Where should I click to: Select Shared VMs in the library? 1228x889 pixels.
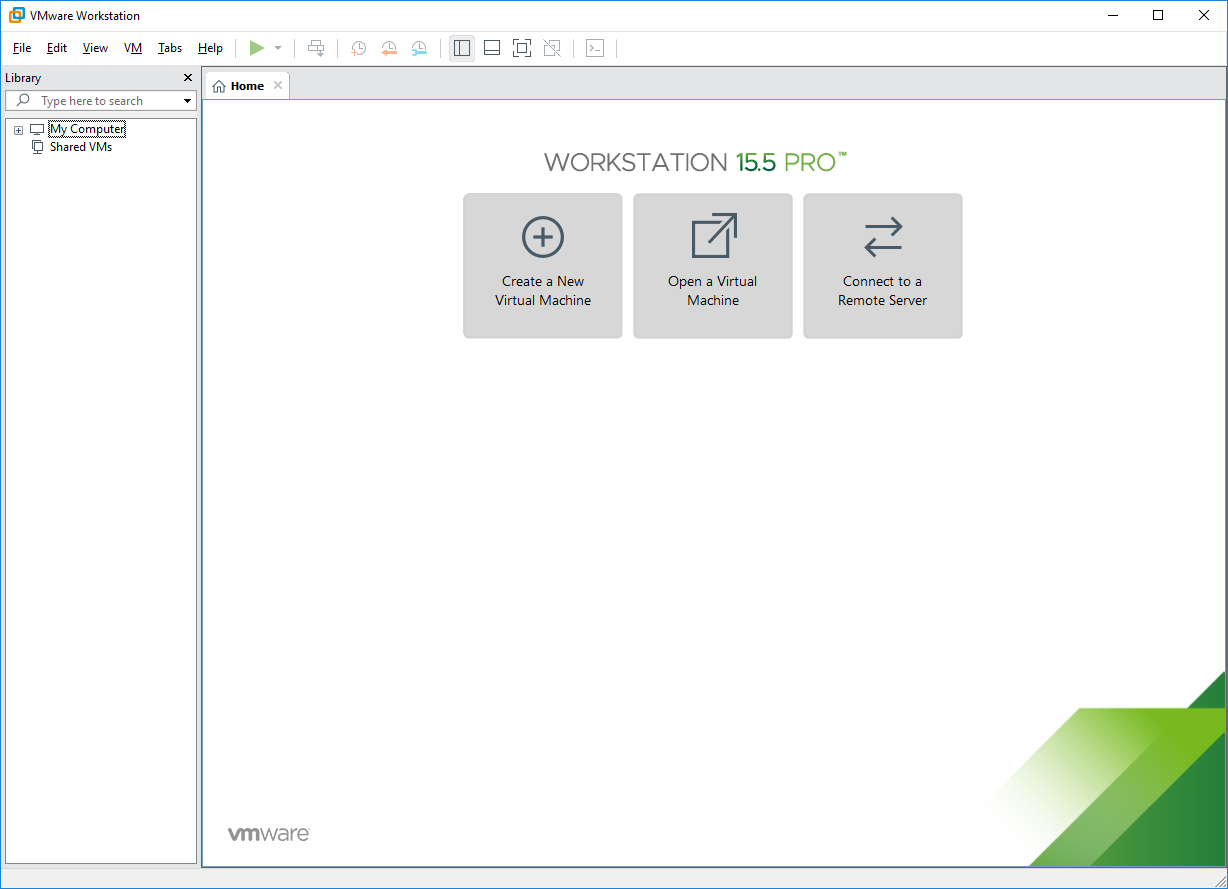pos(81,147)
